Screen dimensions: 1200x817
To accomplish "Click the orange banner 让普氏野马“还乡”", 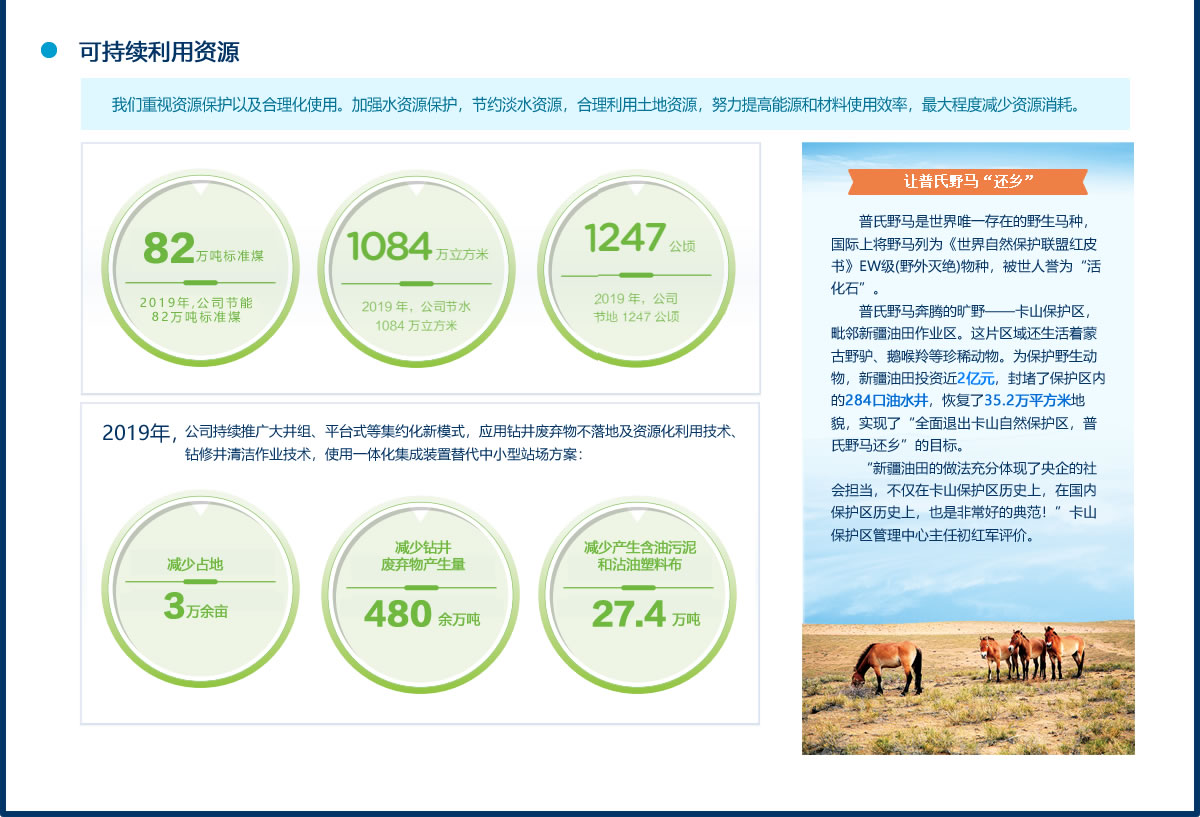I will pos(968,181).
